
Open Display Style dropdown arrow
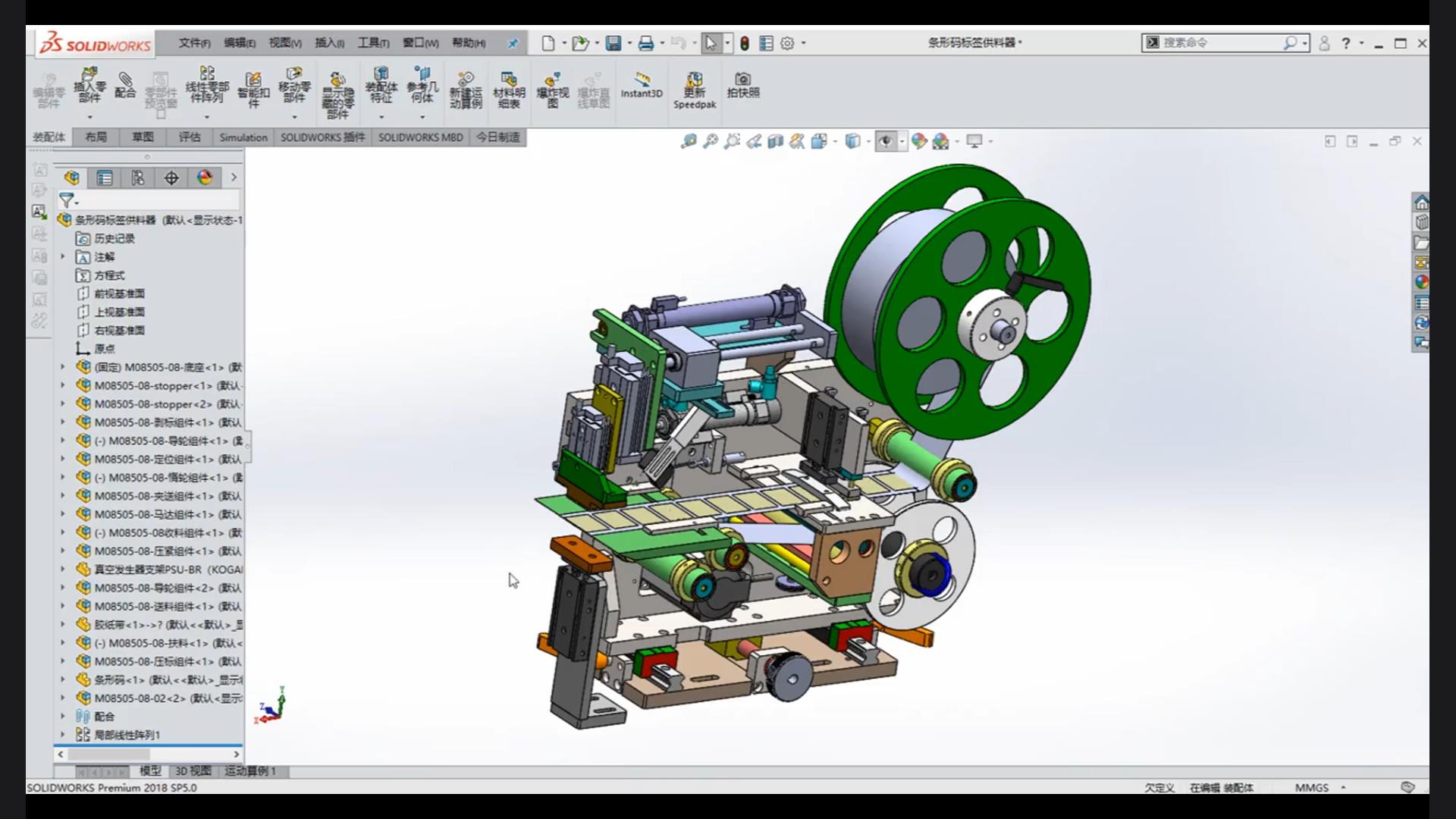pyautogui.click(x=868, y=141)
